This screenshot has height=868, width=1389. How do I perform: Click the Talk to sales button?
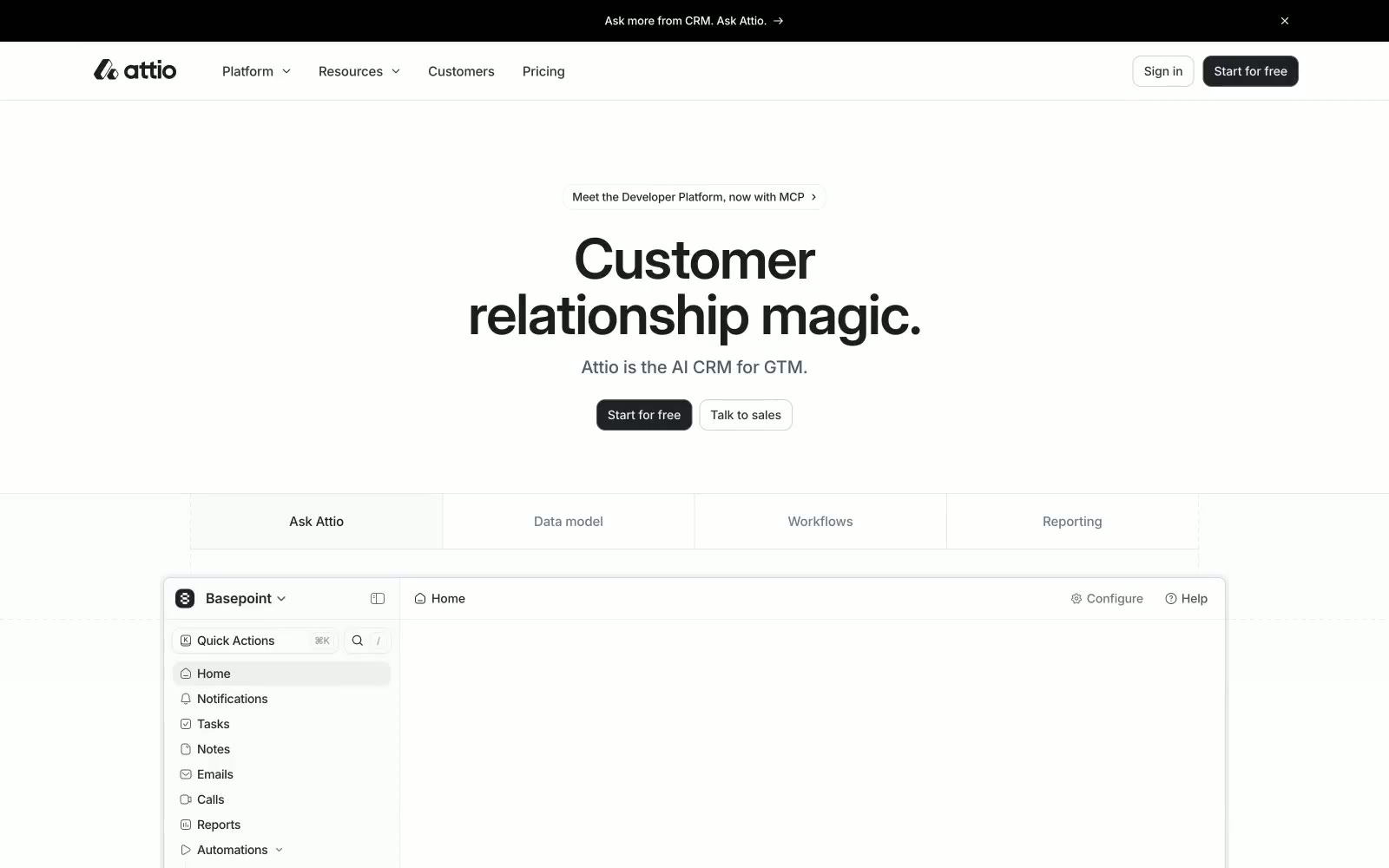(x=746, y=415)
